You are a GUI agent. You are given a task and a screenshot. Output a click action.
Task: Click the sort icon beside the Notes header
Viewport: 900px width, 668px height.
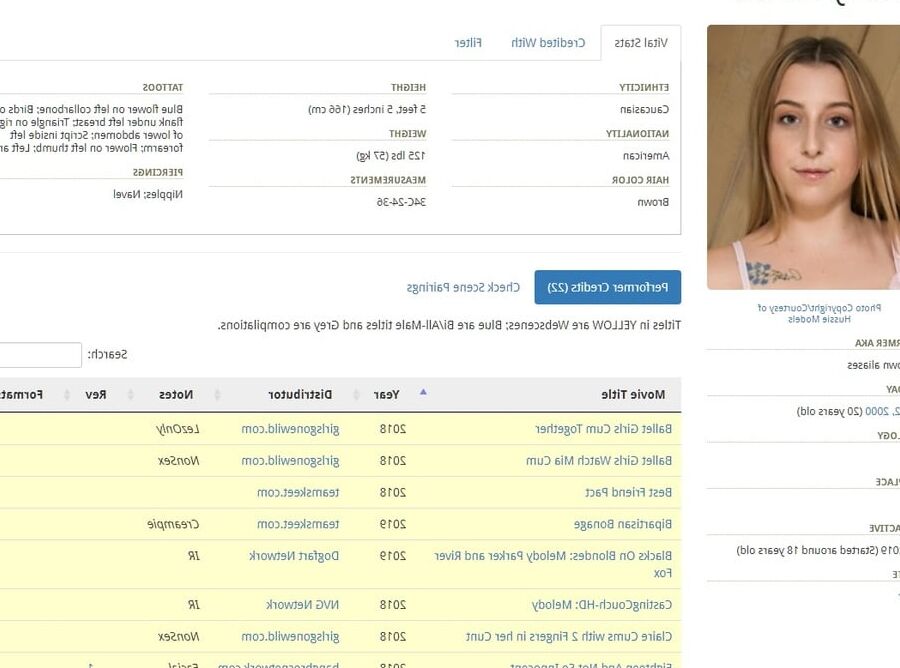point(130,395)
